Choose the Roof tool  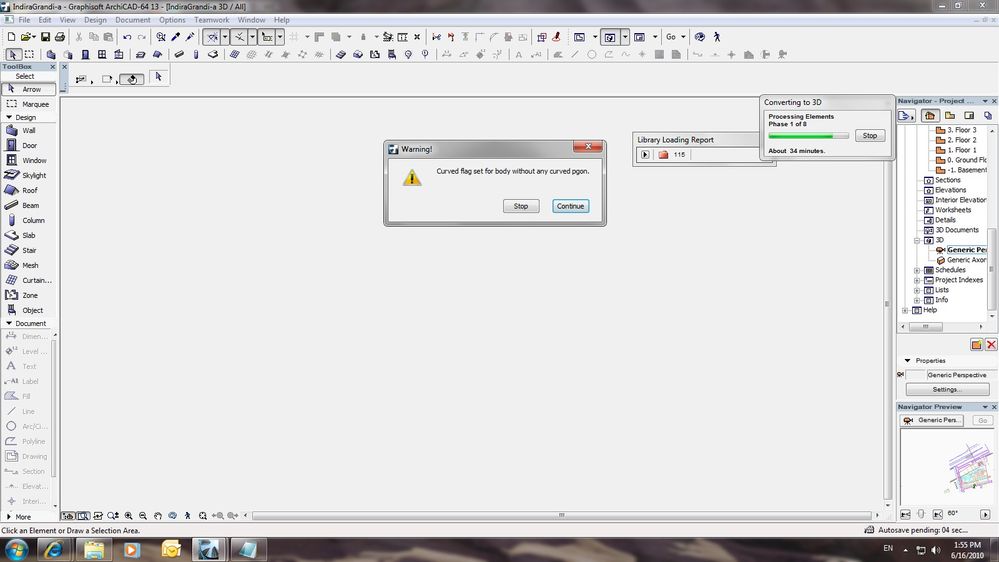(x=29, y=190)
